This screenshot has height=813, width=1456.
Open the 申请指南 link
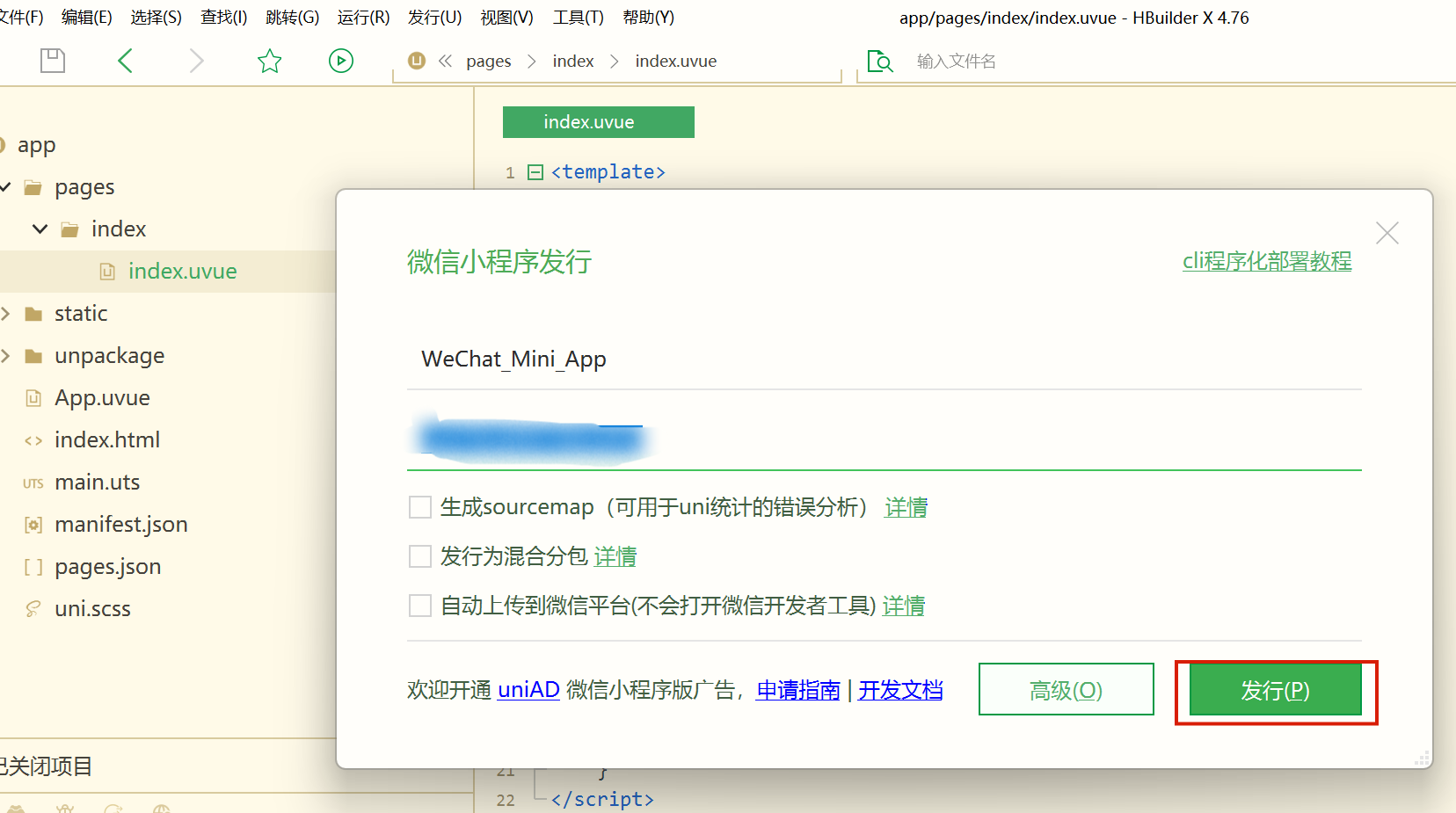[x=798, y=690]
